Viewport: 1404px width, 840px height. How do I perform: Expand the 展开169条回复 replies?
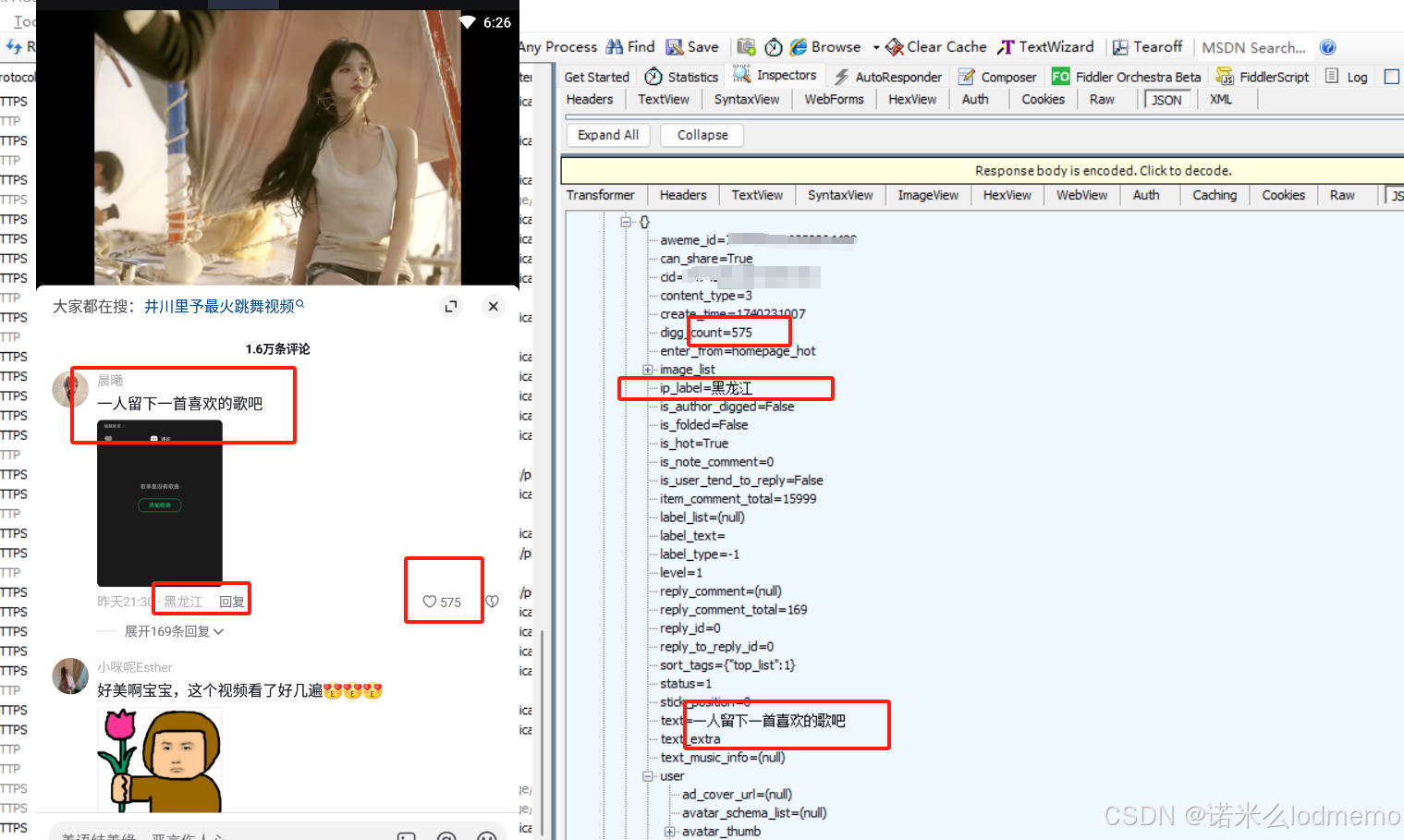click(174, 631)
